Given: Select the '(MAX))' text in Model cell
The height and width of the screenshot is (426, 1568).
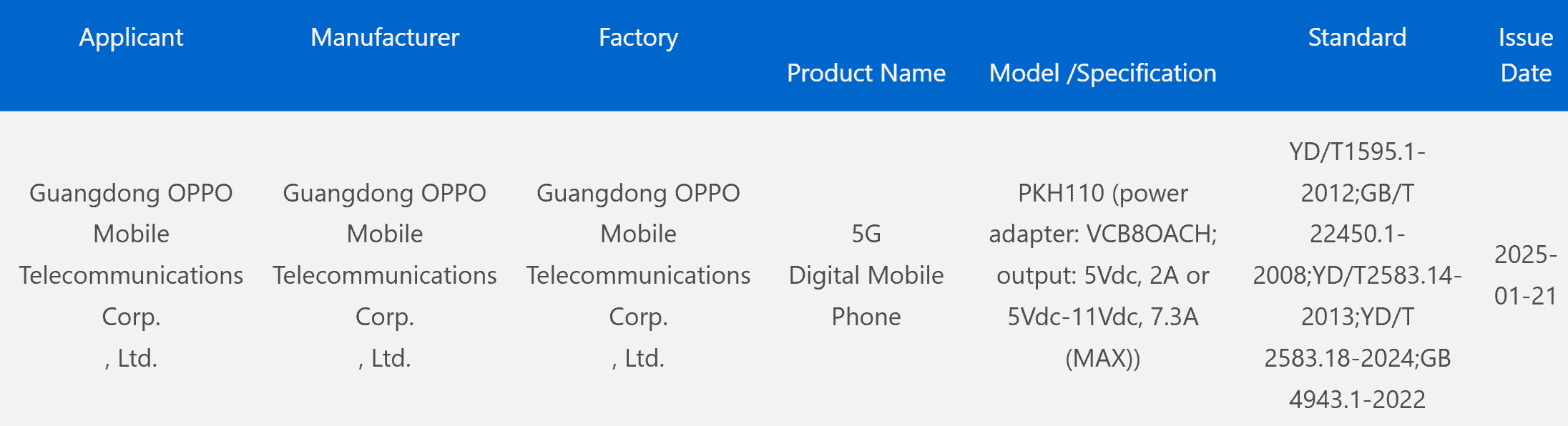Looking at the screenshot, I should 1102,358.
